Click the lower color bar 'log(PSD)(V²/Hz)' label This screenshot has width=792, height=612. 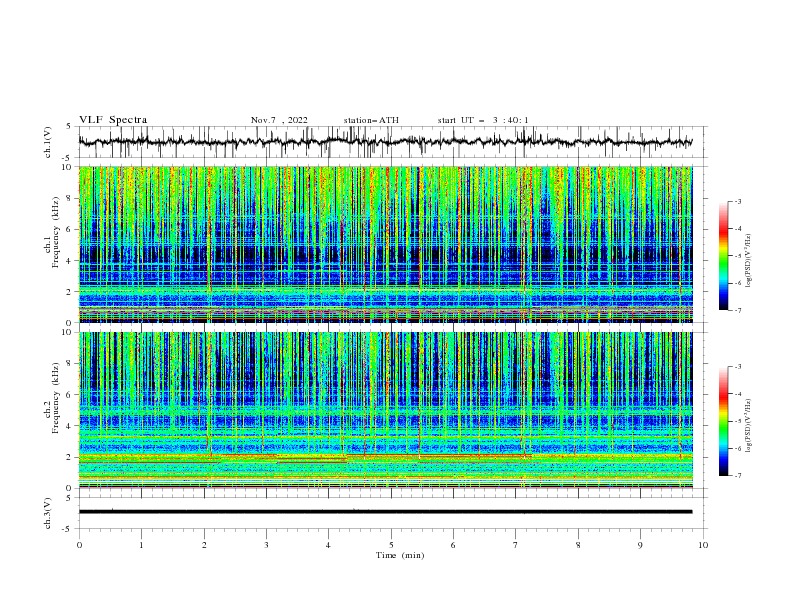click(750, 425)
